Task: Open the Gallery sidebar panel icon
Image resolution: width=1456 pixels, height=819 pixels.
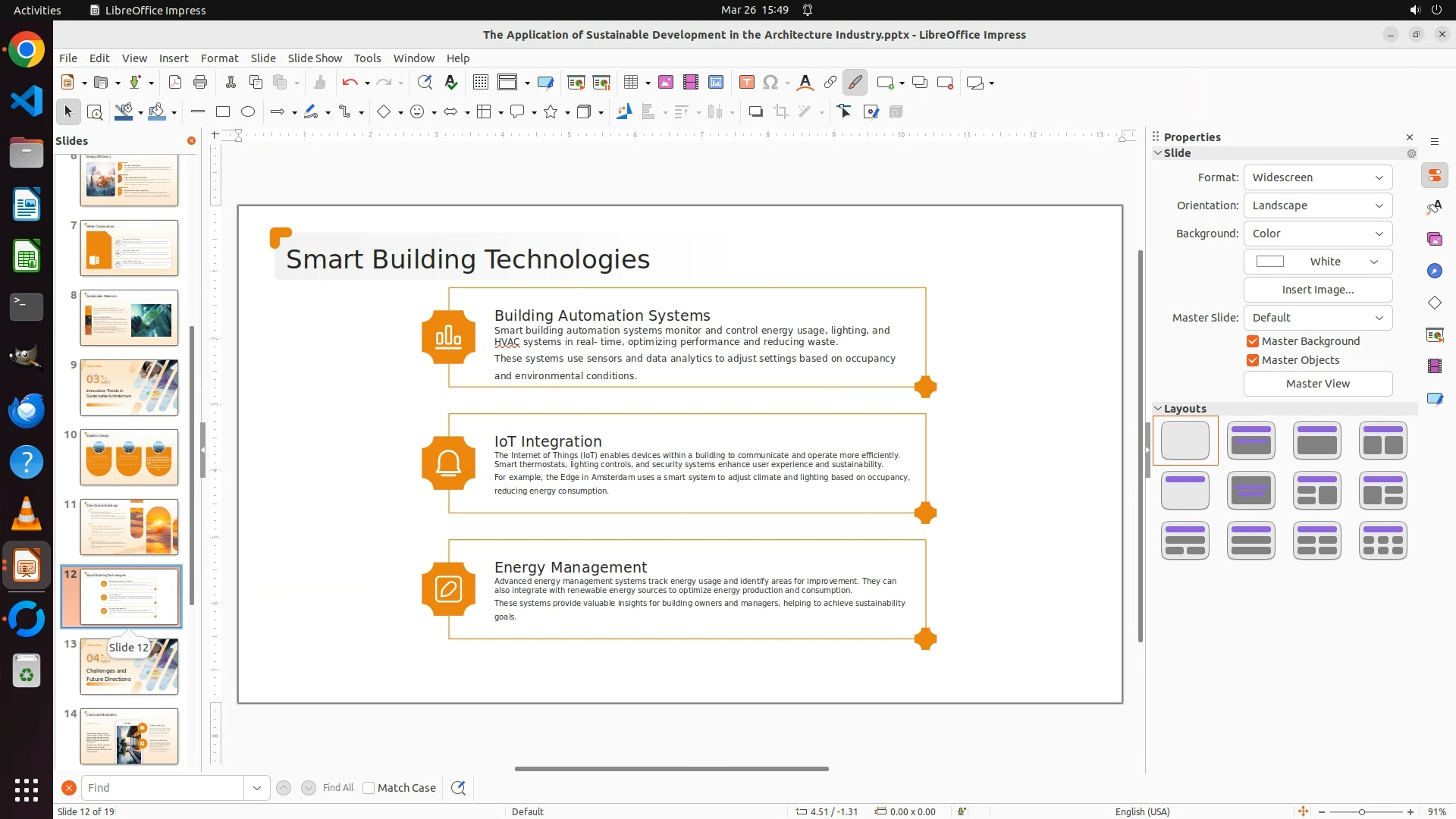Action: click(x=1434, y=239)
